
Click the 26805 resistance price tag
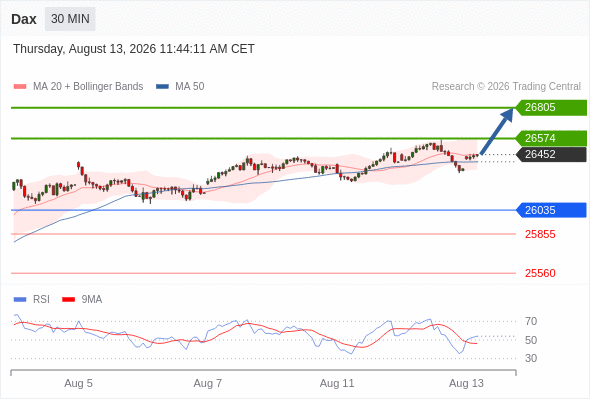[x=551, y=108]
